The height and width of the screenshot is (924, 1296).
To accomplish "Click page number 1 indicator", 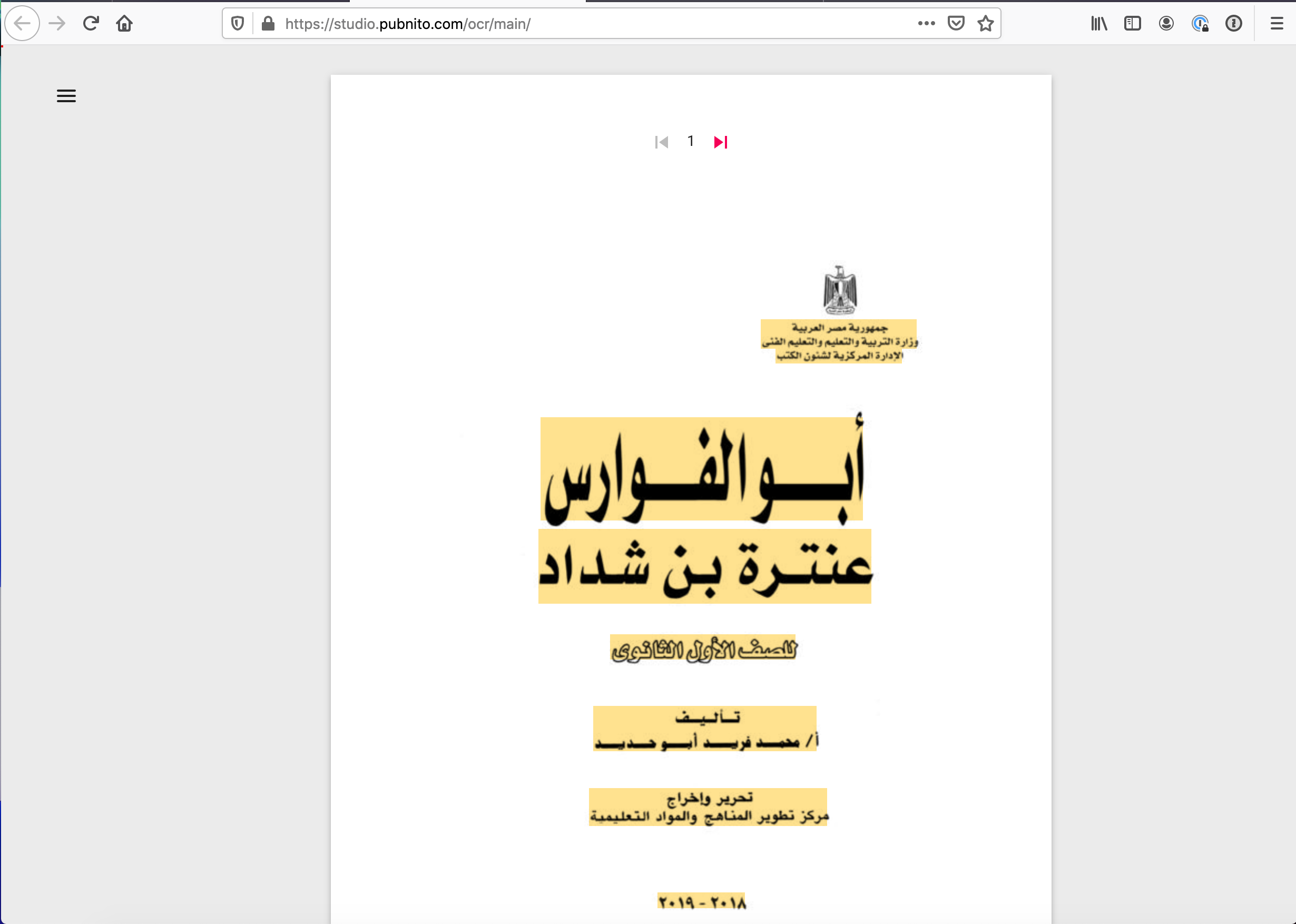I will [691, 141].
